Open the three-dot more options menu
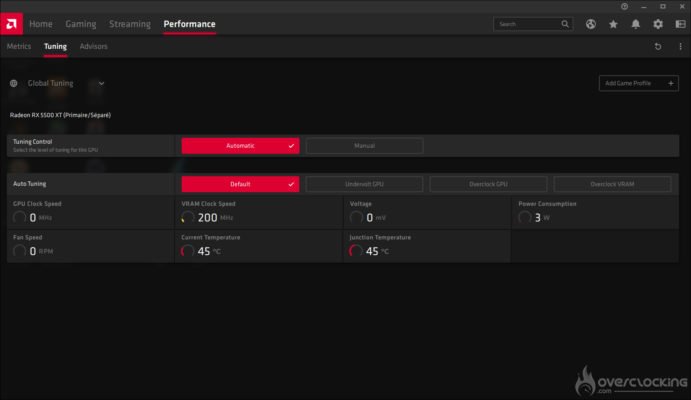The width and height of the screenshot is (691, 400). pos(680,46)
